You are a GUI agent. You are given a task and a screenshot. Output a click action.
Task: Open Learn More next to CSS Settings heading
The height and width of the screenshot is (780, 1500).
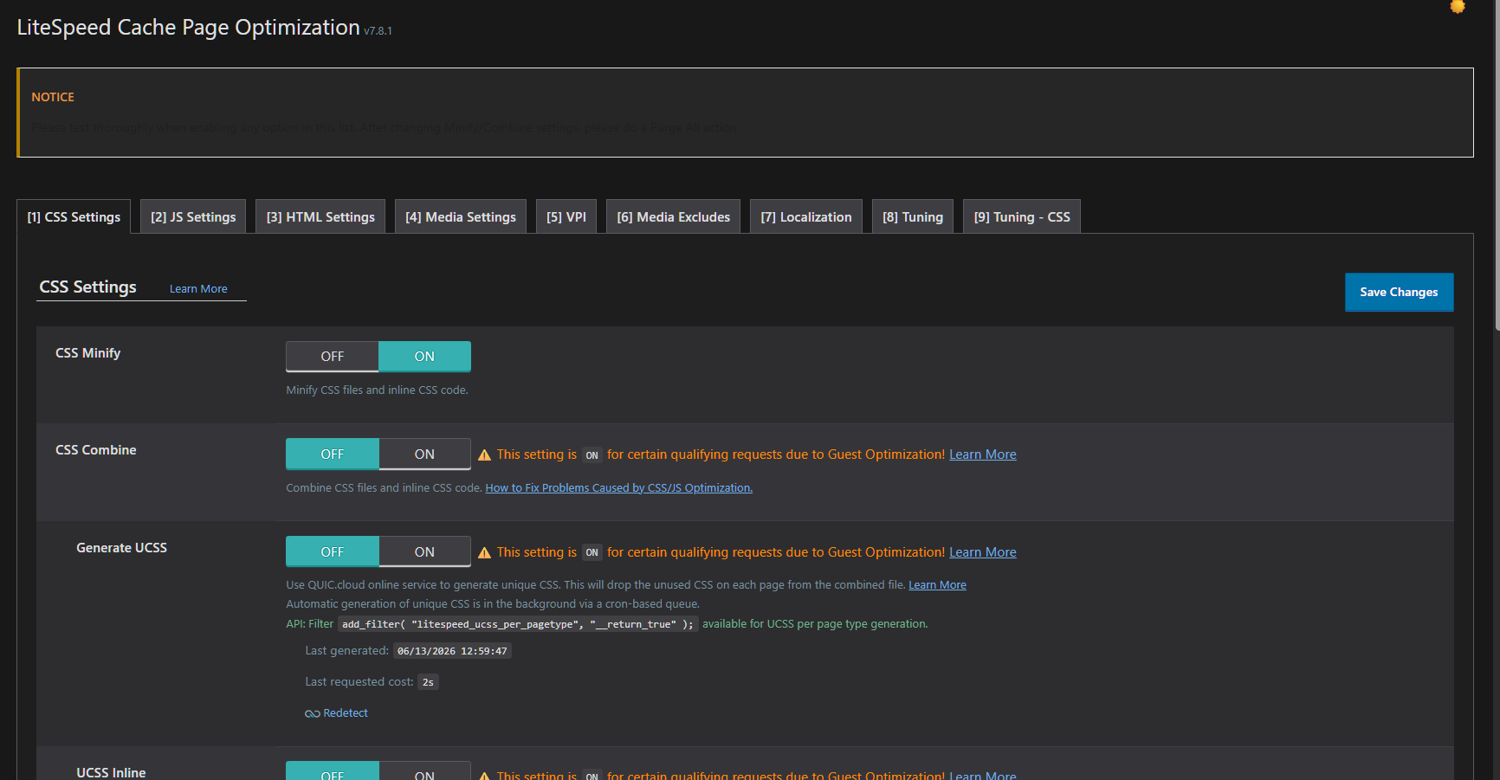198,289
